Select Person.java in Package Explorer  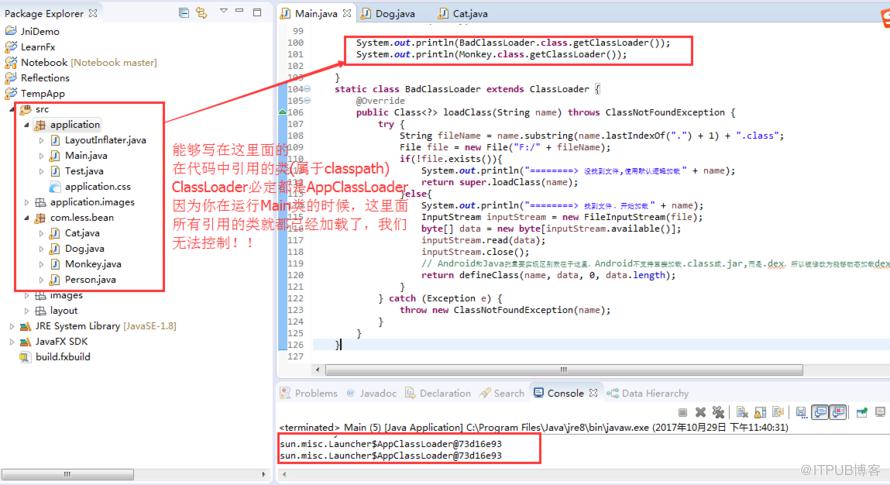coord(83,279)
